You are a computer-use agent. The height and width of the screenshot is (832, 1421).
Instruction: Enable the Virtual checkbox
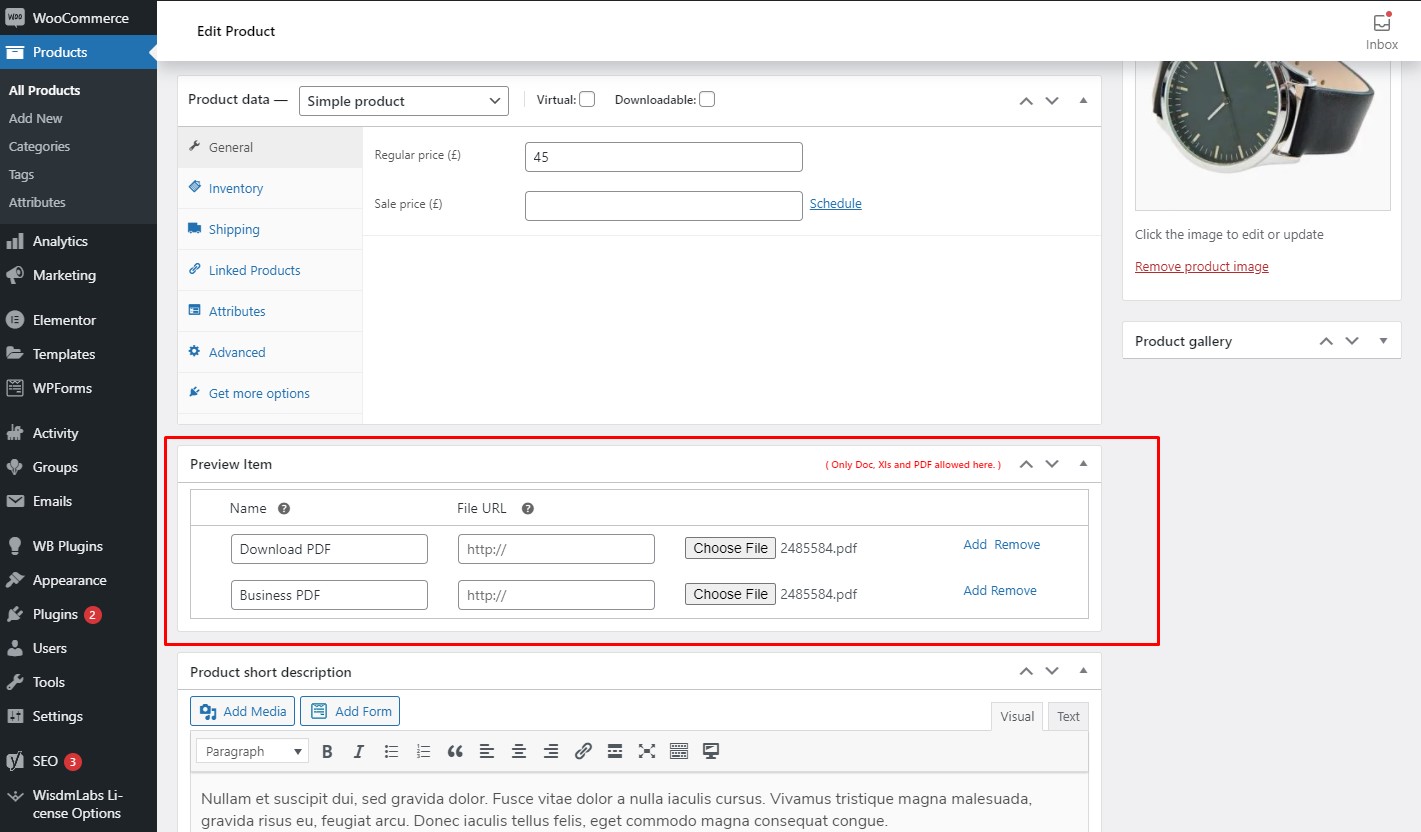pos(587,98)
